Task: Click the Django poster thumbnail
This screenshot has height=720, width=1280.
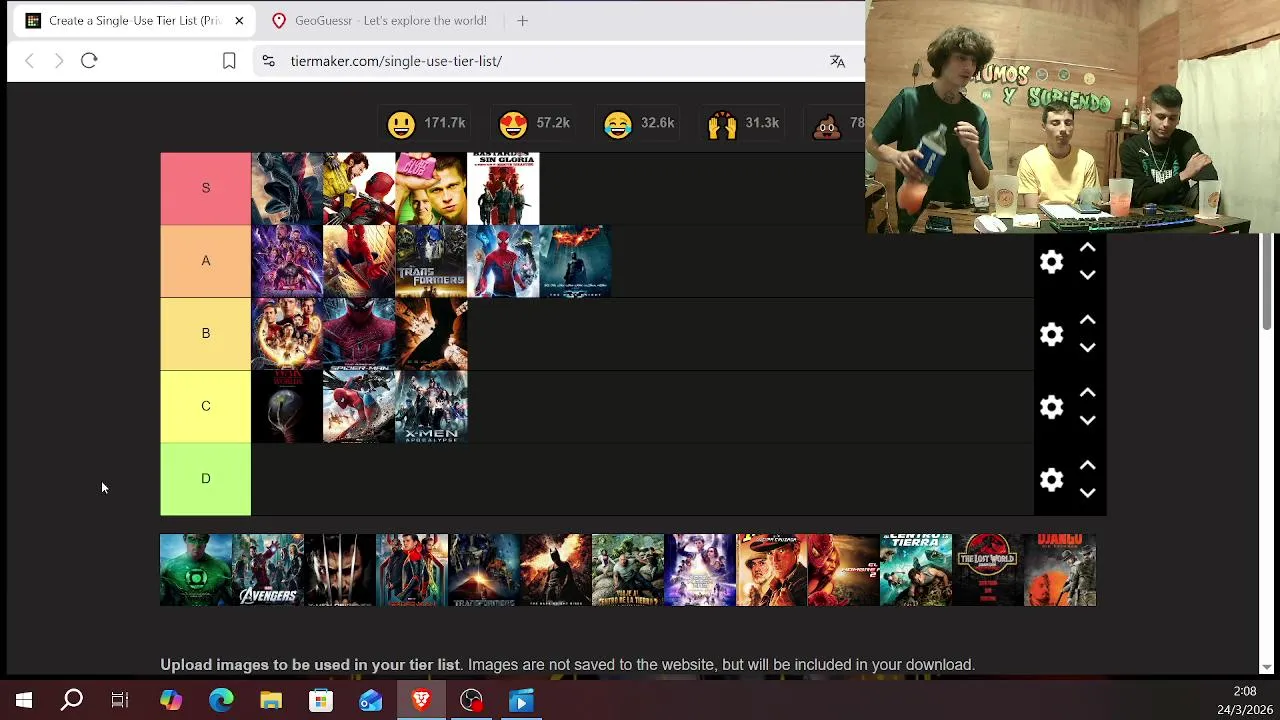Action: (1060, 570)
